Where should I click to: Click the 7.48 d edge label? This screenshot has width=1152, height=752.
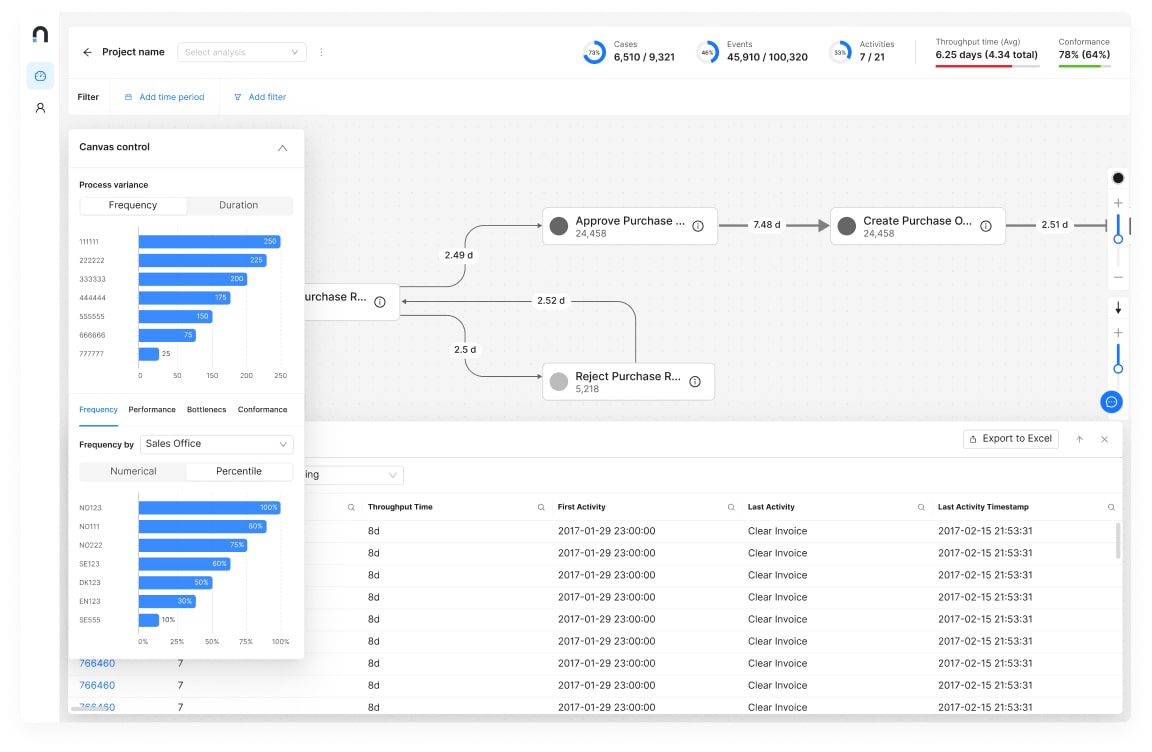click(766, 225)
